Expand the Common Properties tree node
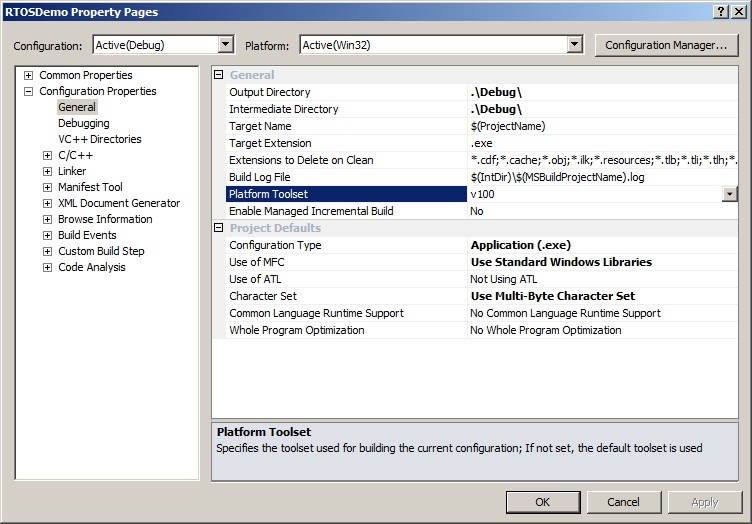 [x=28, y=75]
